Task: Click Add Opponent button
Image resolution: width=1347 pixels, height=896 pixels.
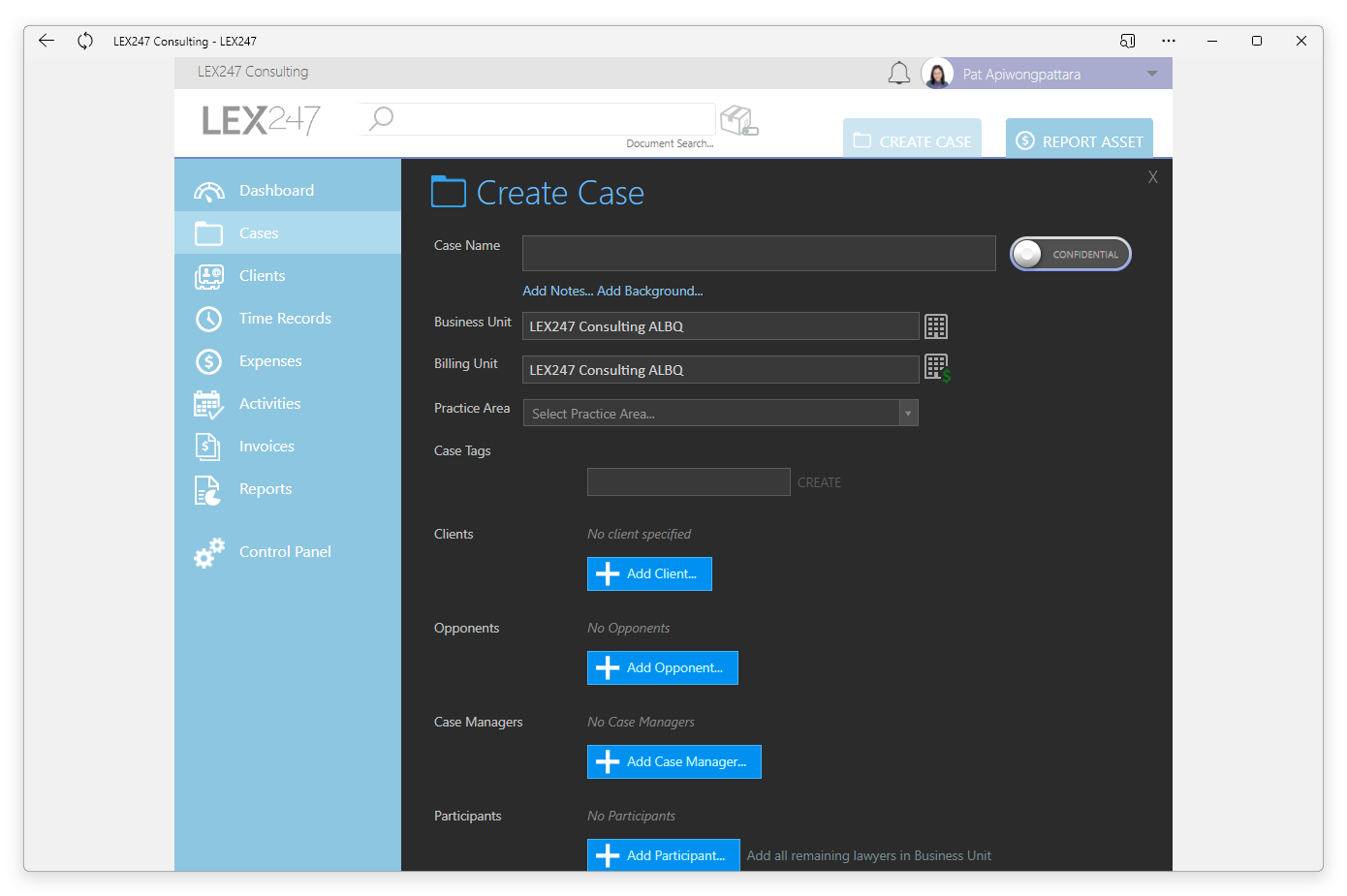Action: pyautogui.click(x=663, y=667)
